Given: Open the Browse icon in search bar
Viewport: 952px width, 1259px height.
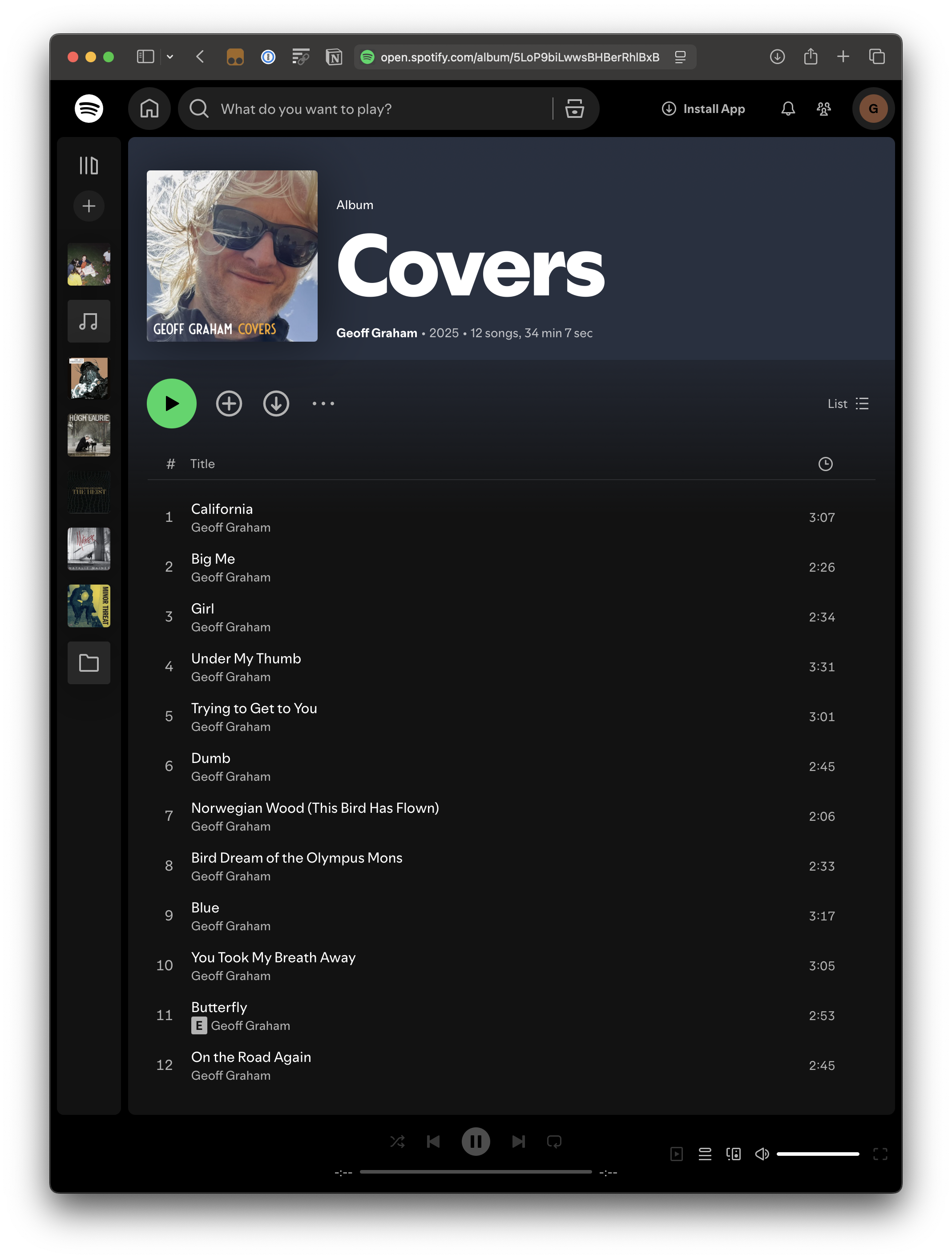Looking at the screenshot, I should coord(574,109).
